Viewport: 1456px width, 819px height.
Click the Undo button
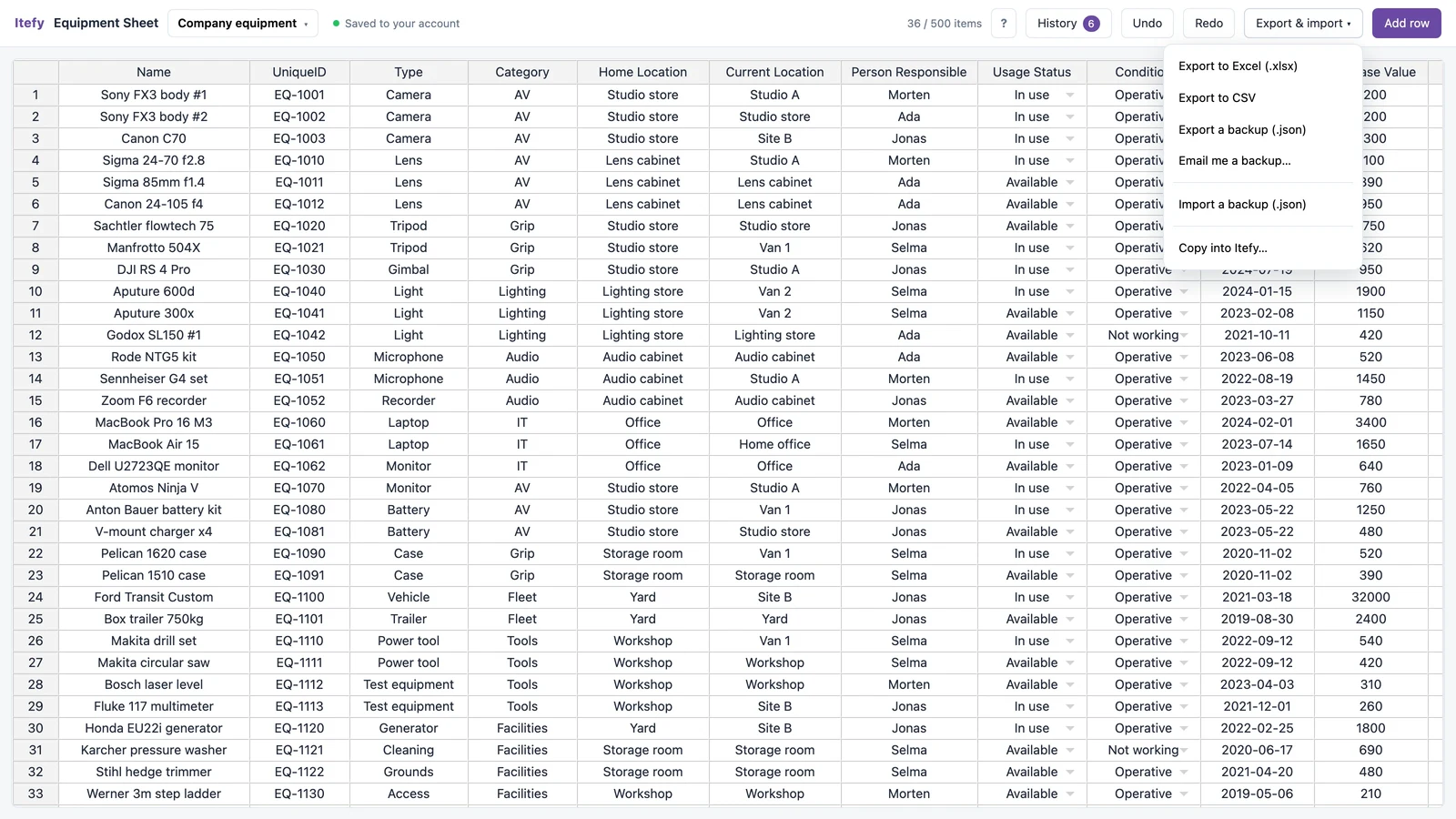click(1148, 24)
